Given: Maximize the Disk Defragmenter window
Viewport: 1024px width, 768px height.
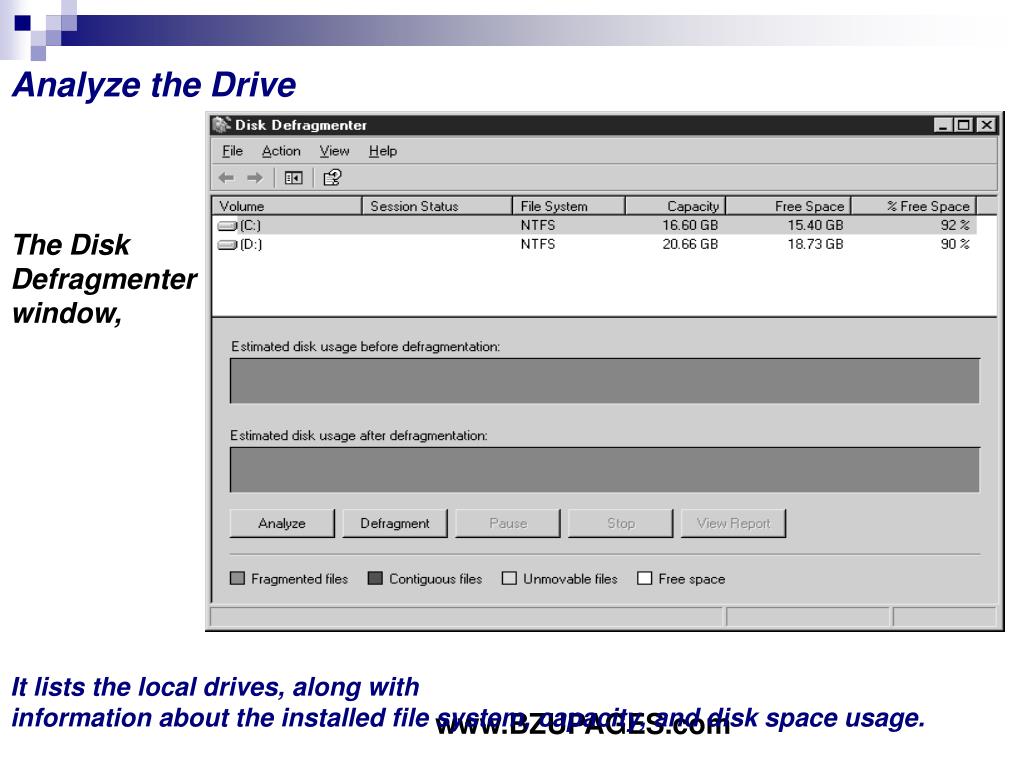Looking at the screenshot, I should (964, 125).
